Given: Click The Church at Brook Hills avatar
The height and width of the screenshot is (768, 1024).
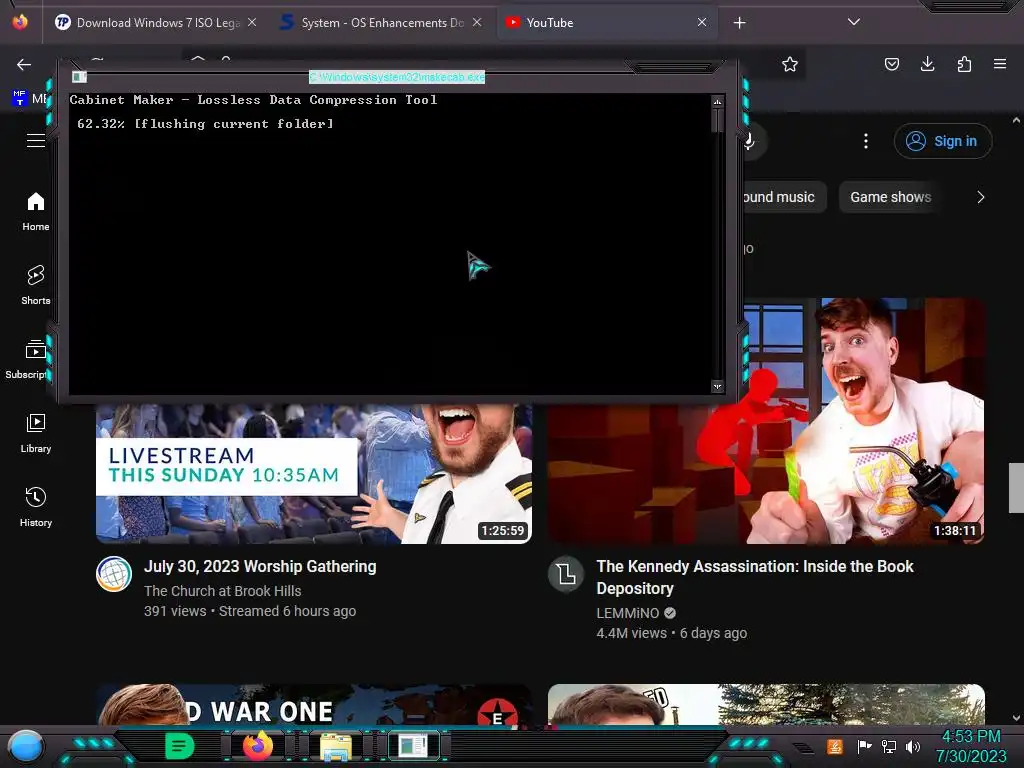Looking at the screenshot, I should pos(114,574).
